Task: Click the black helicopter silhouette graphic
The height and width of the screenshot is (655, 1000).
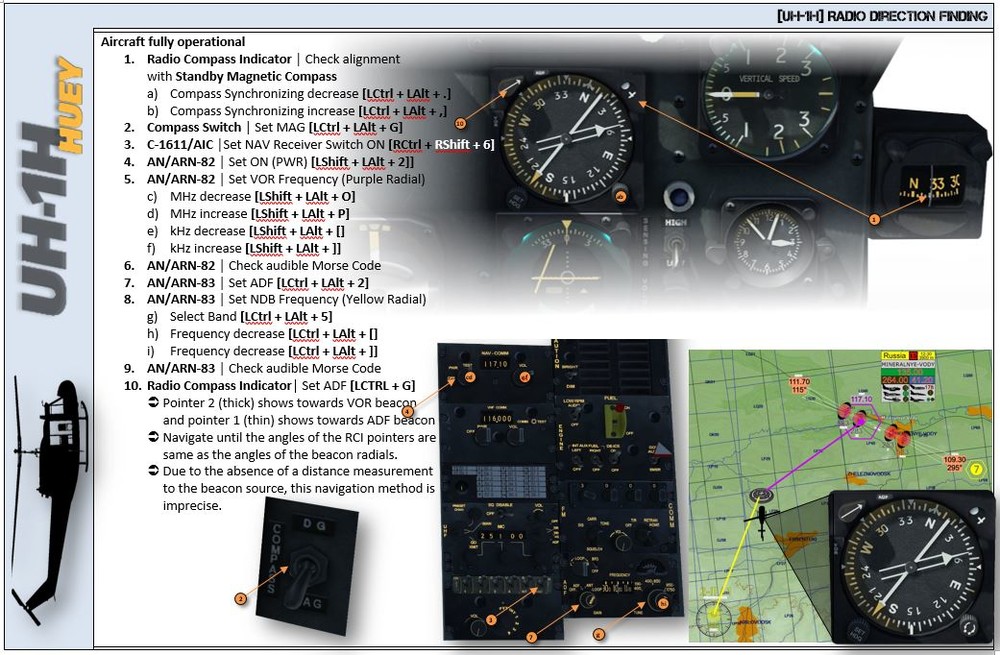Action: pyautogui.click(x=51, y=501)
